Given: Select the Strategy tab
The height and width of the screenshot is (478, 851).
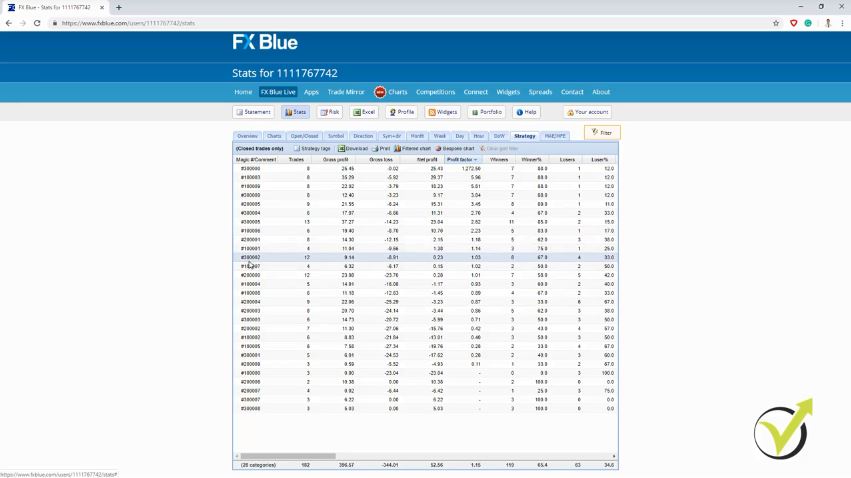Looking at the screenshot, I should tap(525, 136).
